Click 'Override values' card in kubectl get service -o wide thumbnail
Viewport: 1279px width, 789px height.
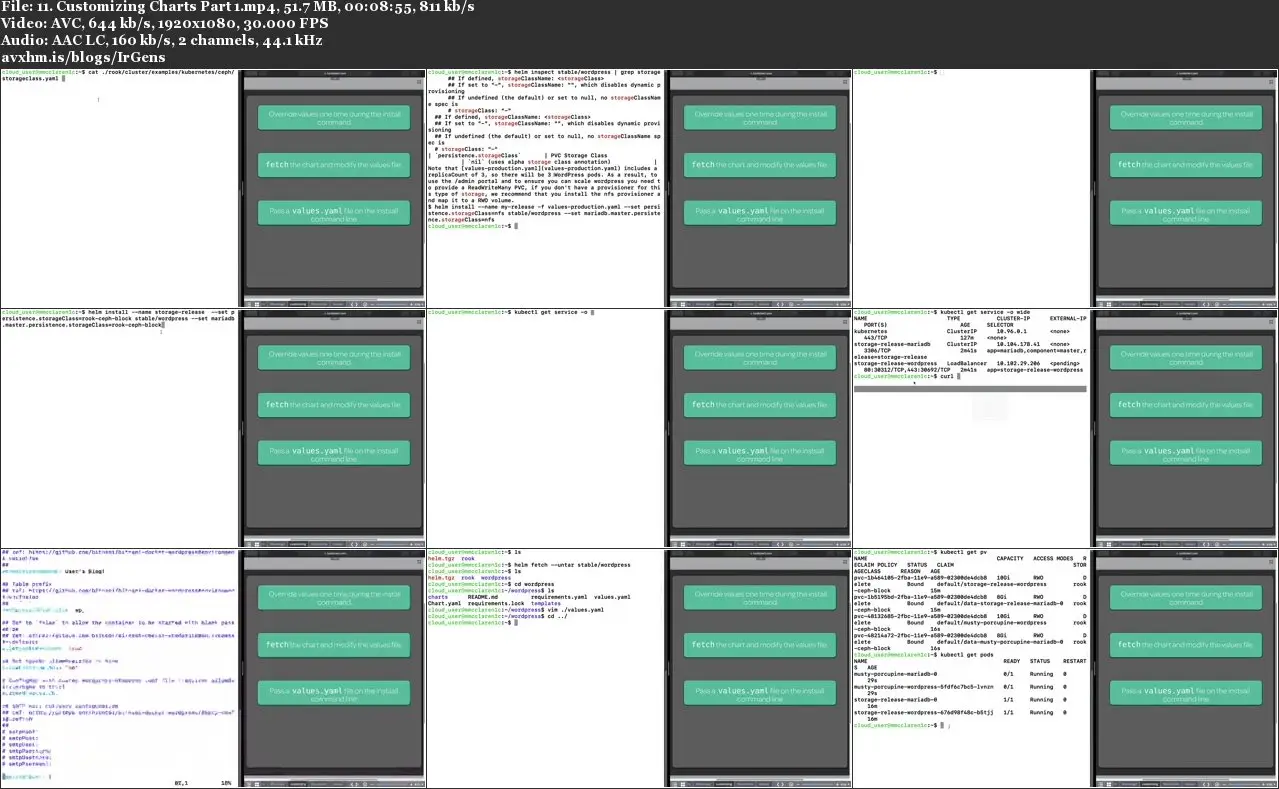[x=1186, y=357]
